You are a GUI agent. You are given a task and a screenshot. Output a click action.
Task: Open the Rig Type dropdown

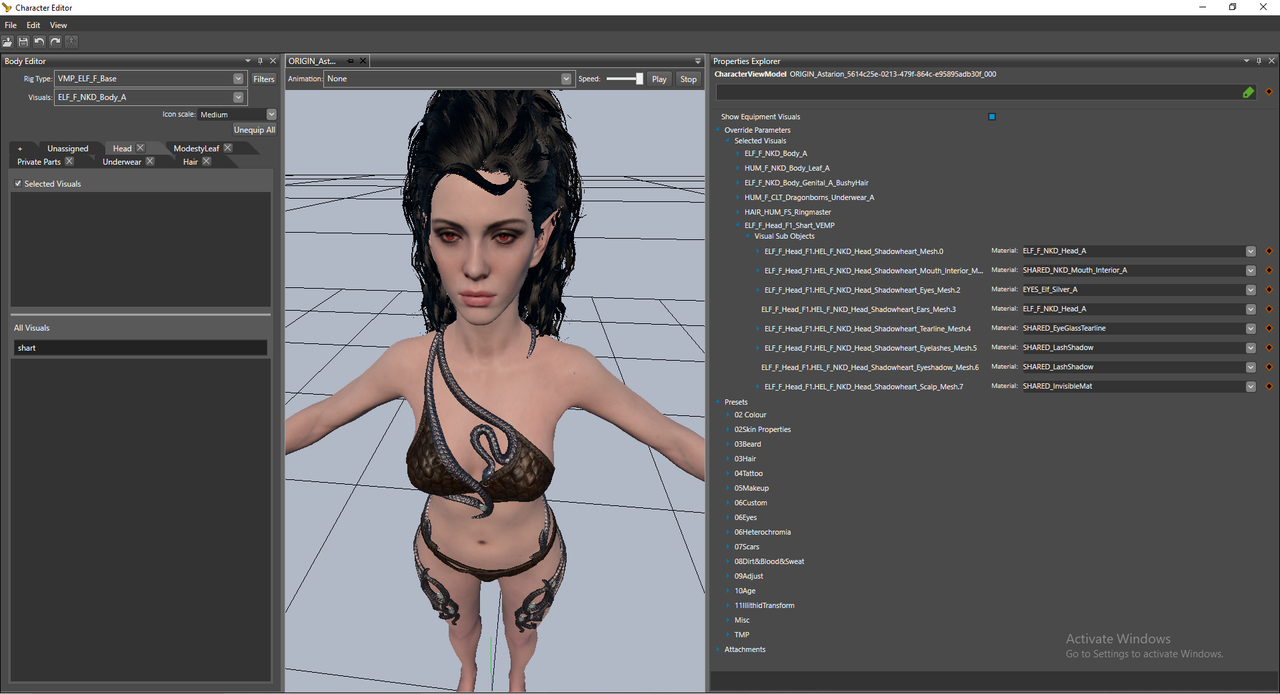238,78
